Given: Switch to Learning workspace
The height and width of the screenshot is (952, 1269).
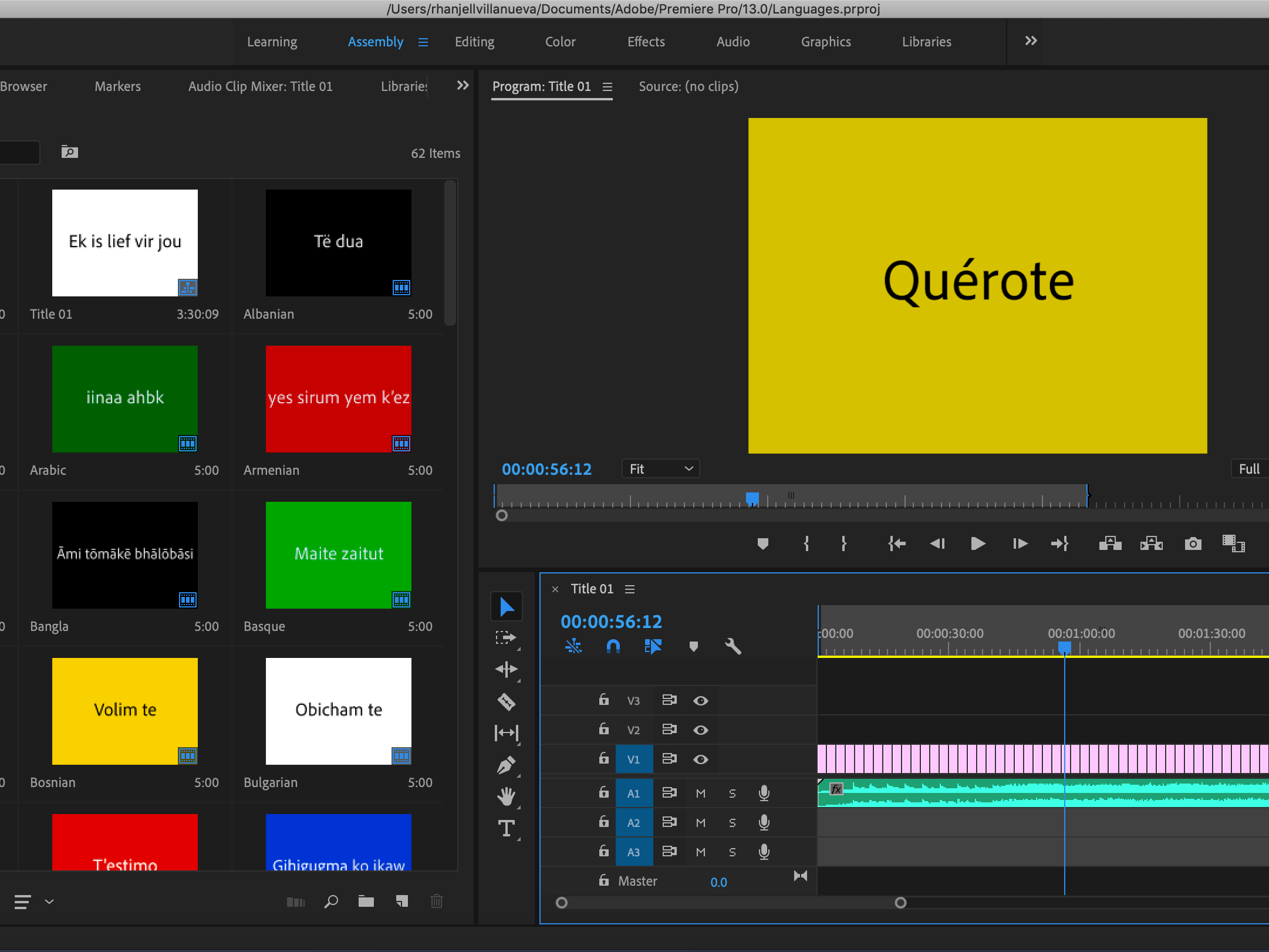Looking at the screenshot, I should [272, 42].
